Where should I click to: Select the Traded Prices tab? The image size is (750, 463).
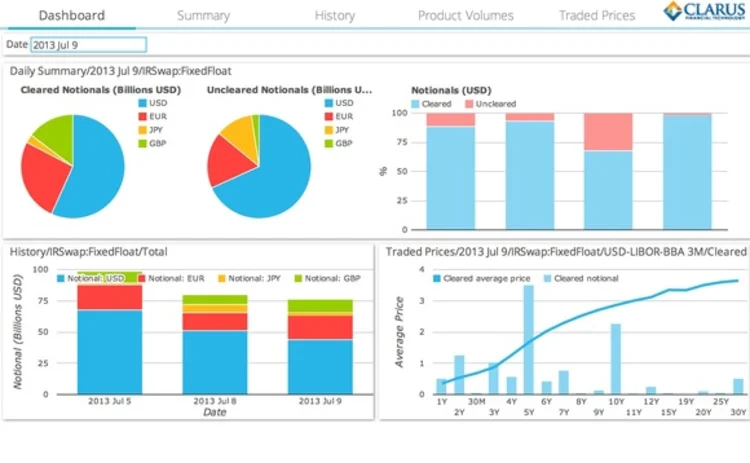[x=597, y=16]
